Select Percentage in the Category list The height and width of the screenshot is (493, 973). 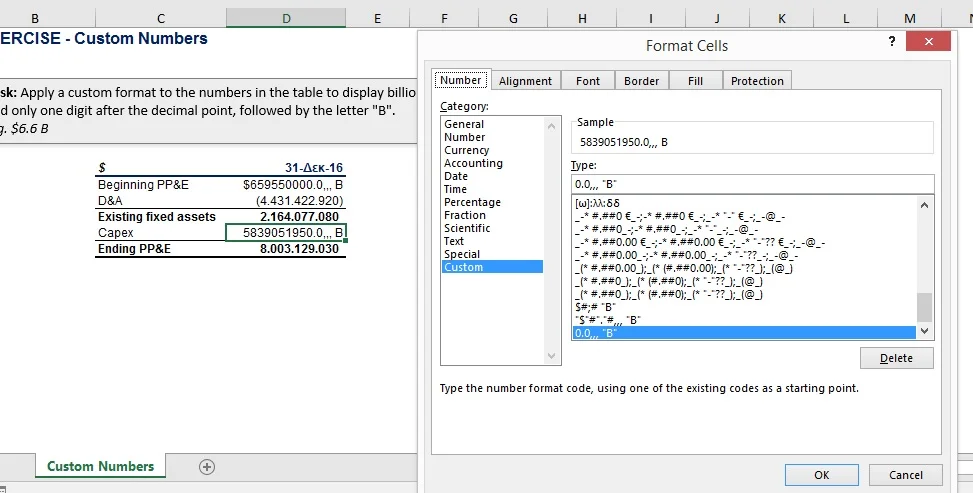(x=472, y=202)
